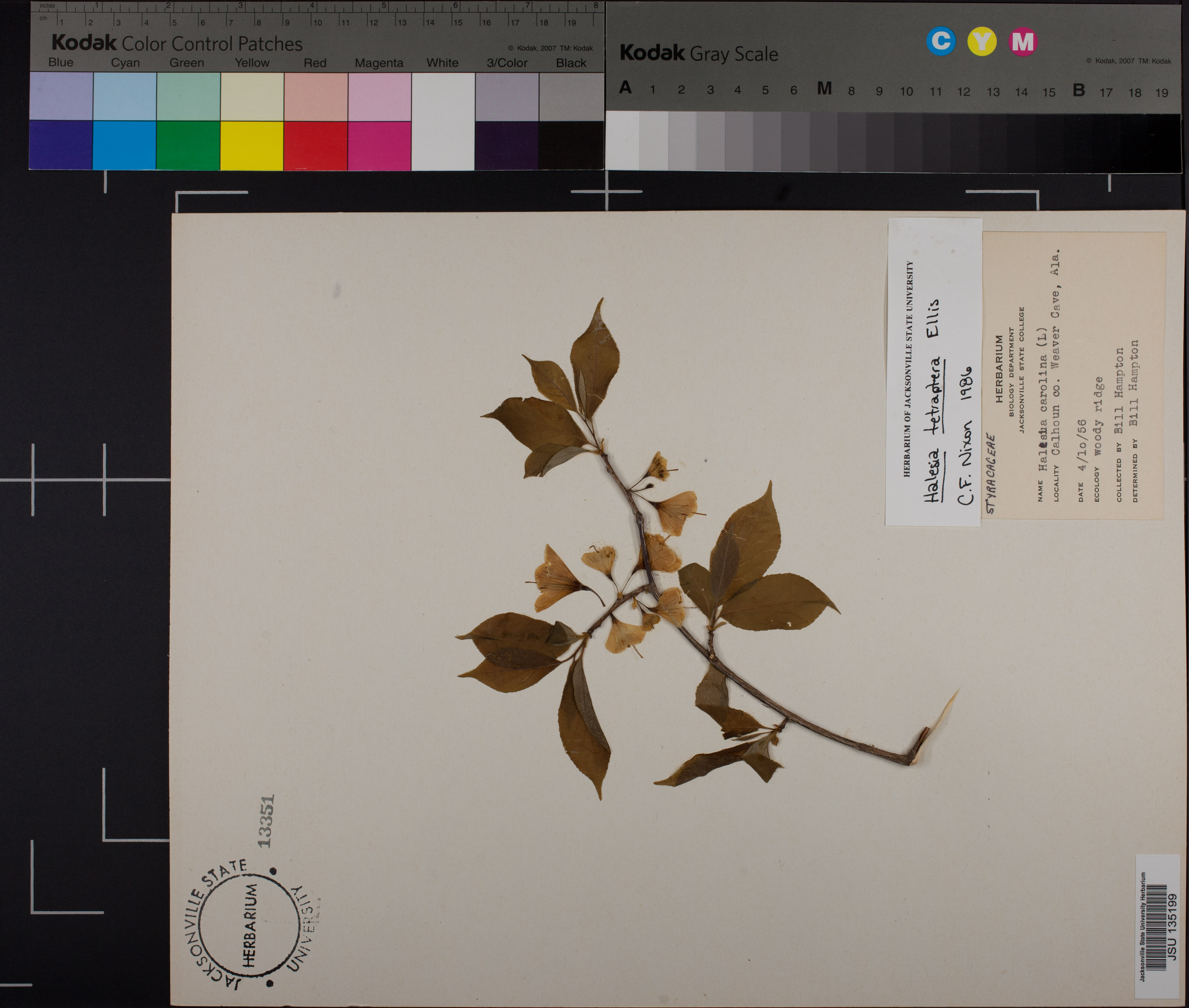Click the handwritten 'Halesia tetraptera Ellis' annotation
Image resolution: width=1189 pixels, height=1008 pixels.
point(933,400)
